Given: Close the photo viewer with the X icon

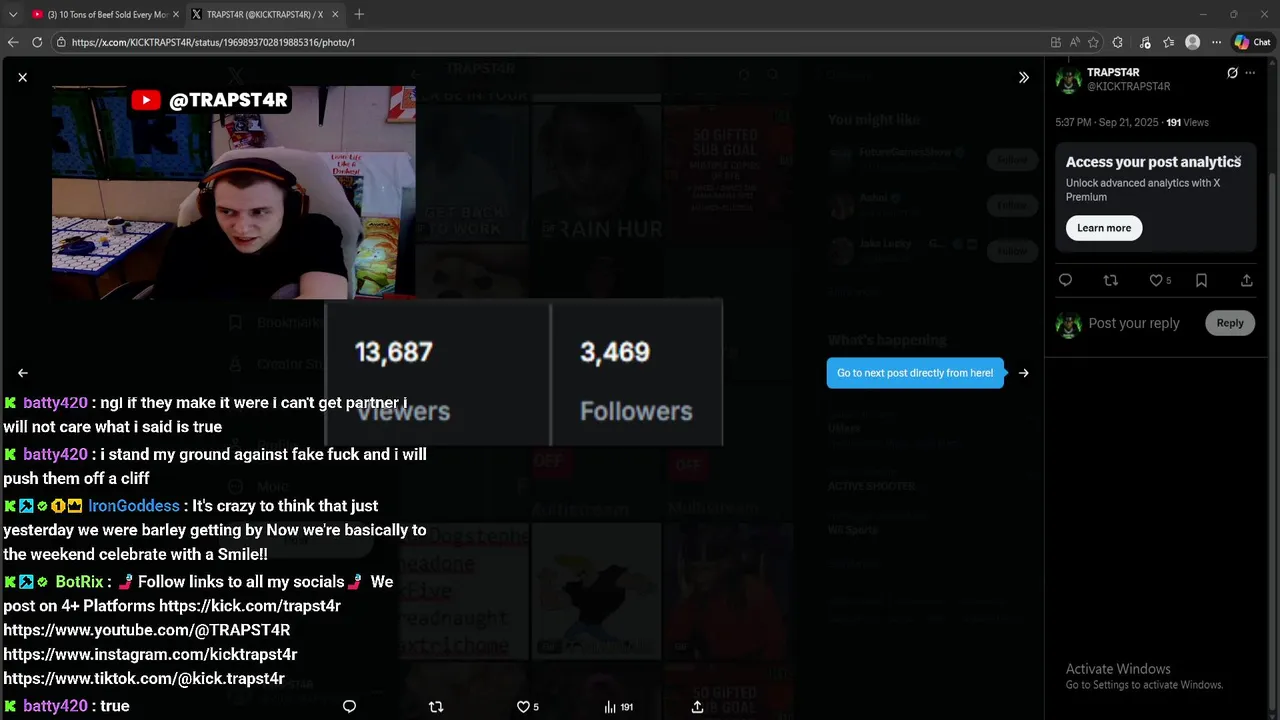Looking at the screenshot, I should pyautogui.click(x=22, y=77).
